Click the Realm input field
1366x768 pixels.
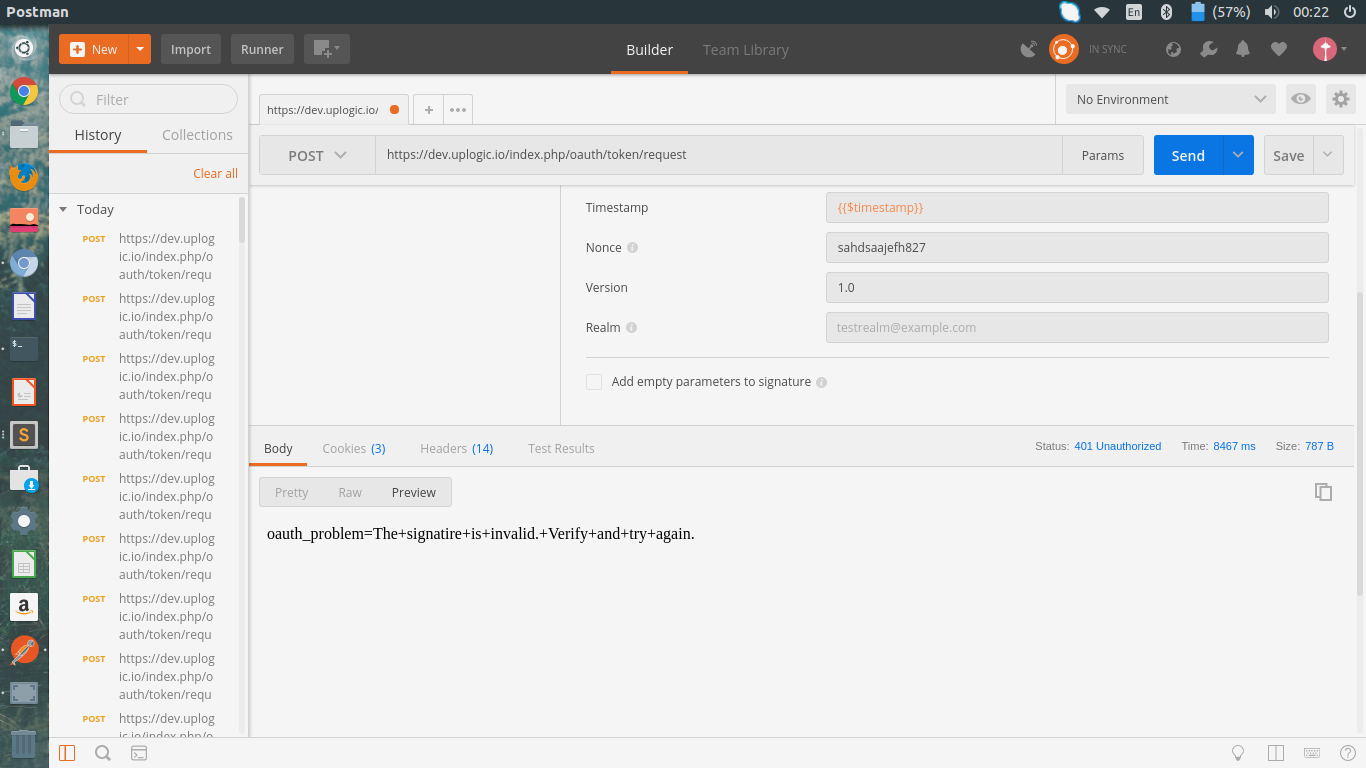(1077, 327)
